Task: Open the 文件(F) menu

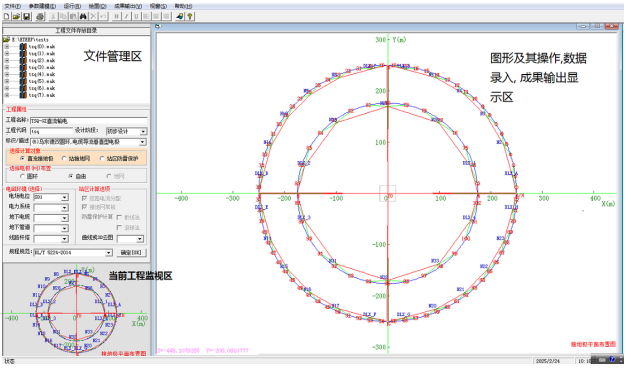Action: coord(12,6)
